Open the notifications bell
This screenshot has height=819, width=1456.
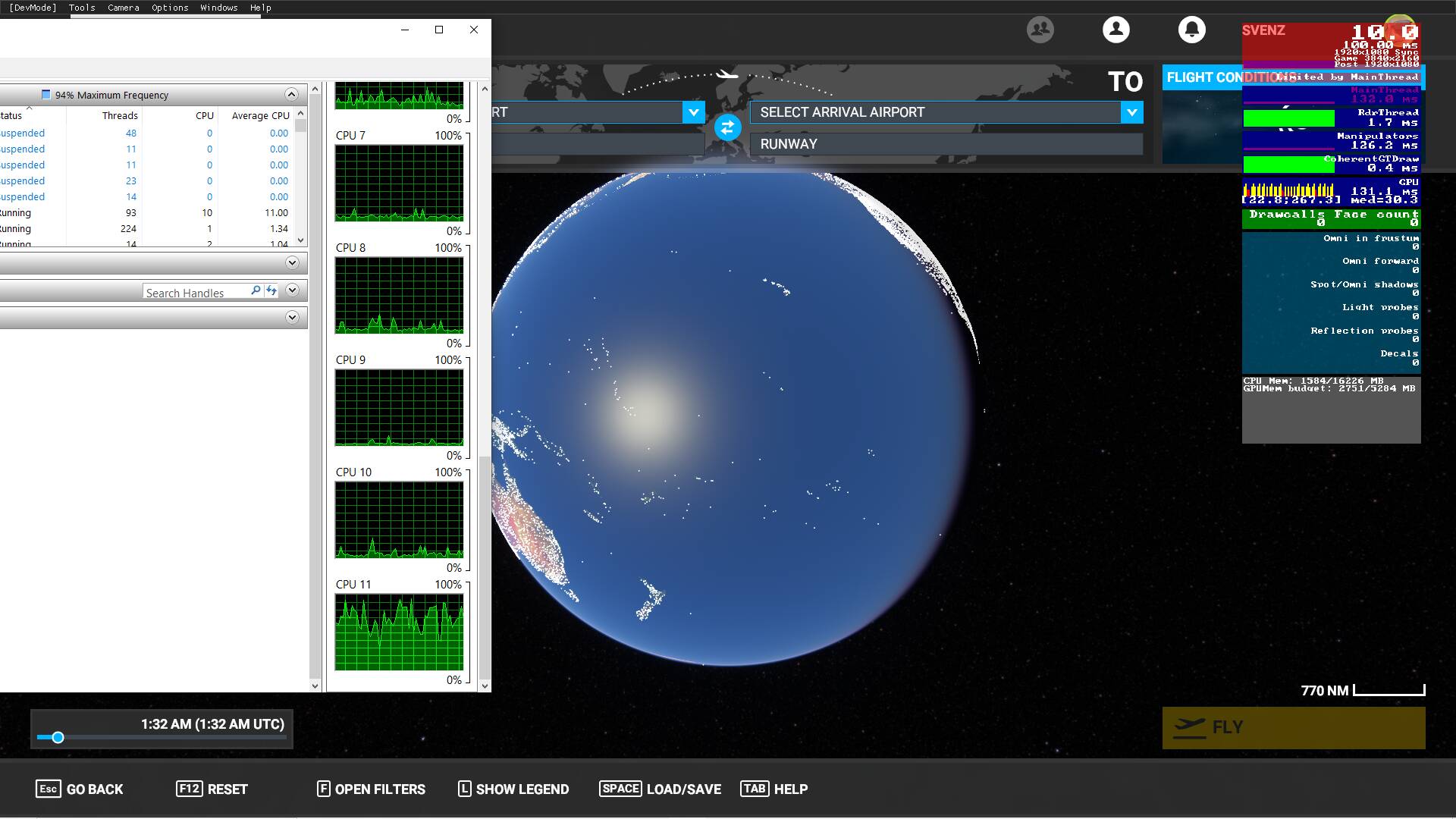point(1191,30)
